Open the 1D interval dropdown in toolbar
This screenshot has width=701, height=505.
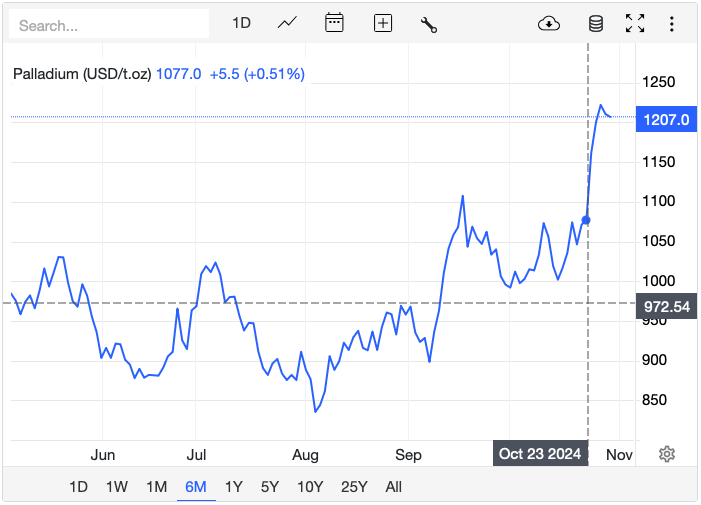[241, 23]
